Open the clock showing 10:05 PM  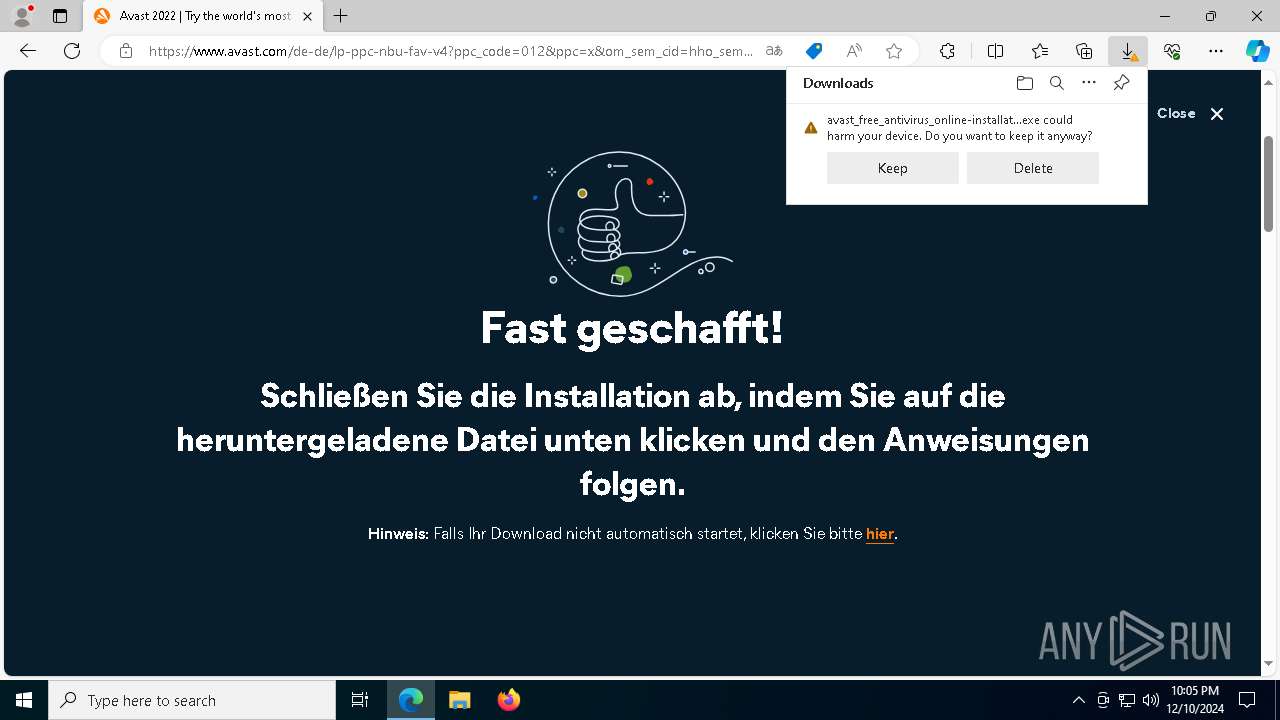coord(1196,700)
